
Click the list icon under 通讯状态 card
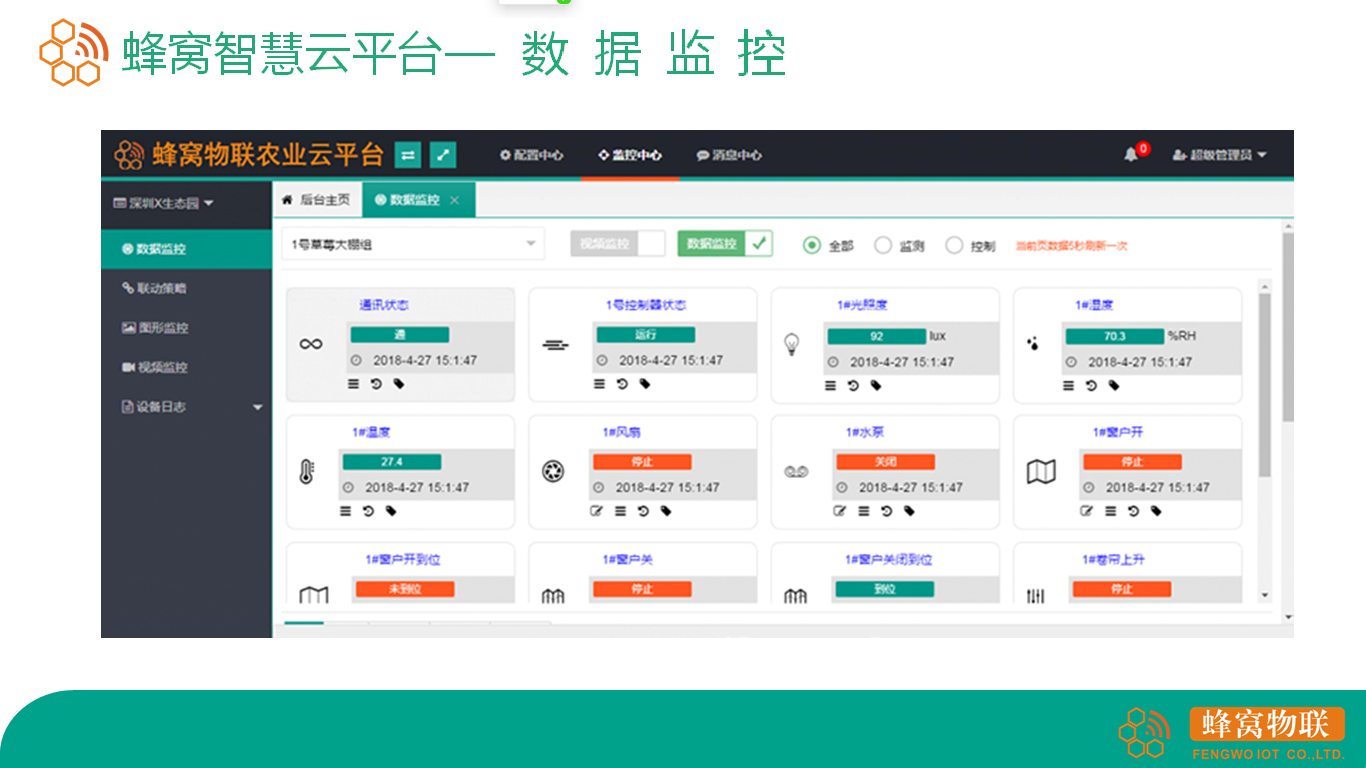pyautogui.click(x=353, y=383)
